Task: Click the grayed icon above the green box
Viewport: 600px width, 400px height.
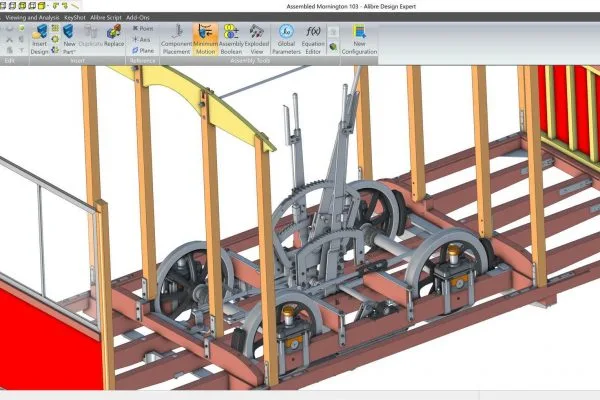Action: coord(333,32)
